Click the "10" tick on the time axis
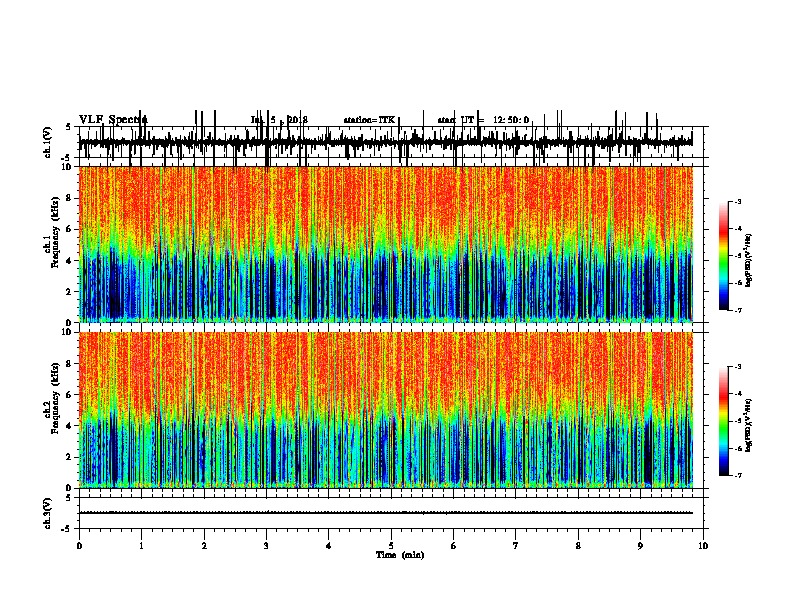This screenshot has width=792, height=612. tap(703, 546)
